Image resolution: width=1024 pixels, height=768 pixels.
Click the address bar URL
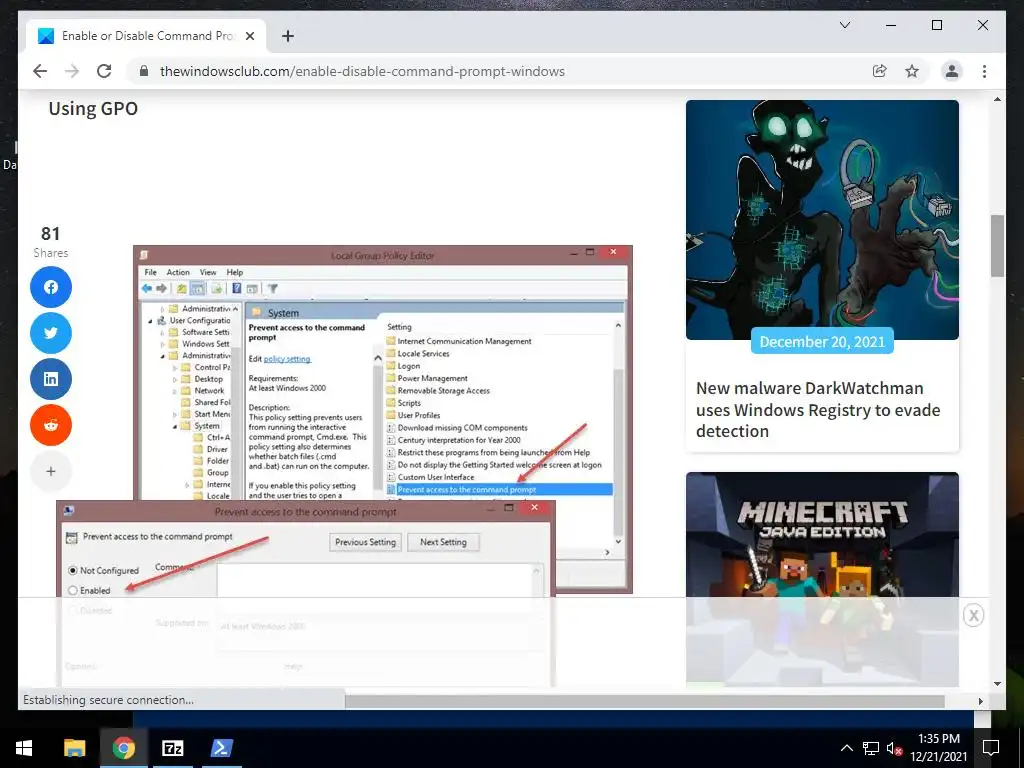362,71
